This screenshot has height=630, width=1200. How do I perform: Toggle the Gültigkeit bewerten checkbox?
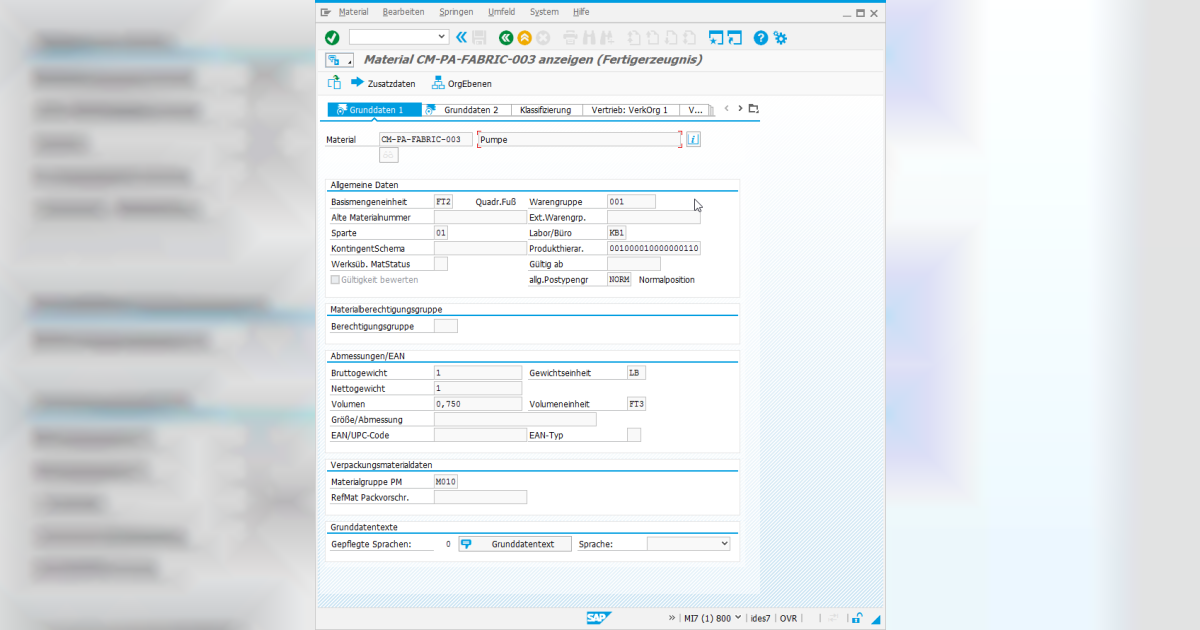coord(337,279)
